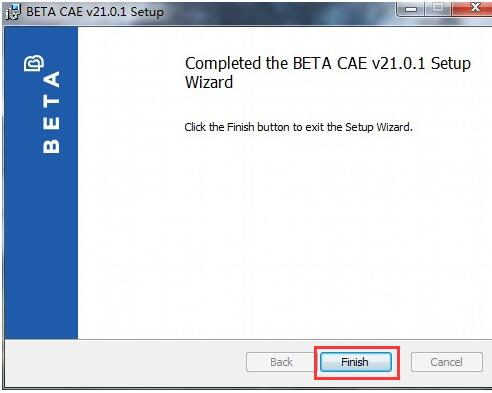
Task: Click the grayed-out Back button
Action: [281, 362]
